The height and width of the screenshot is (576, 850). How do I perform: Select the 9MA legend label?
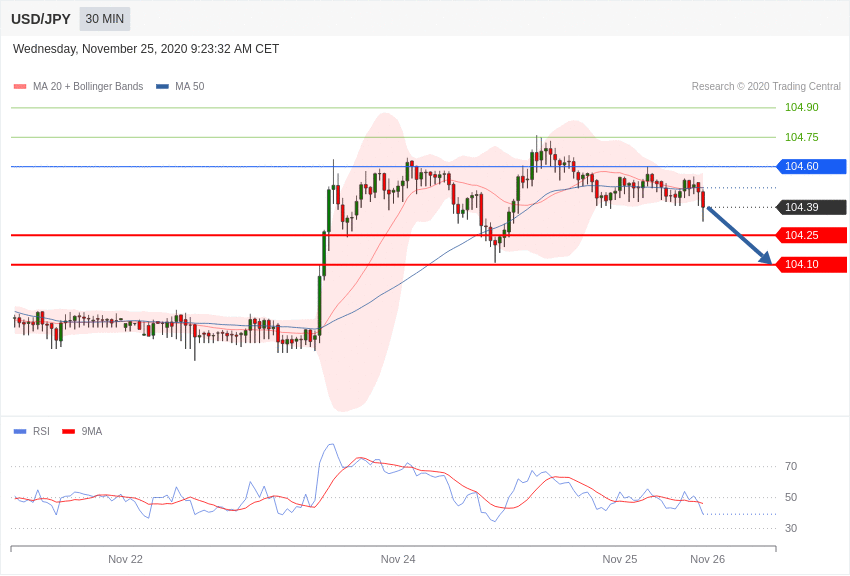[x=92, y=431]
